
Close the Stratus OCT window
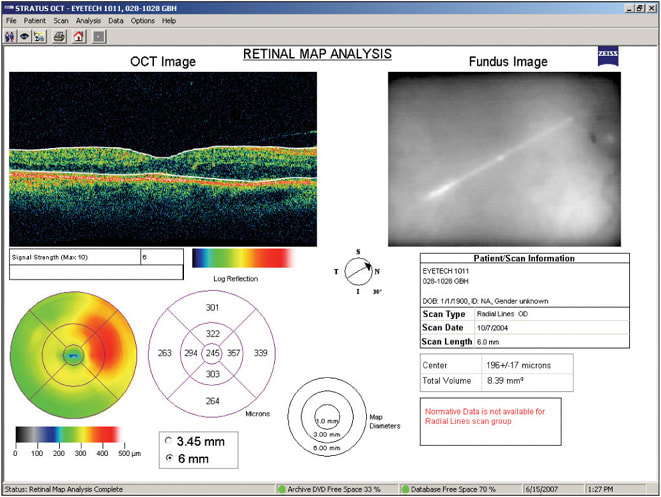click(651, 8)
